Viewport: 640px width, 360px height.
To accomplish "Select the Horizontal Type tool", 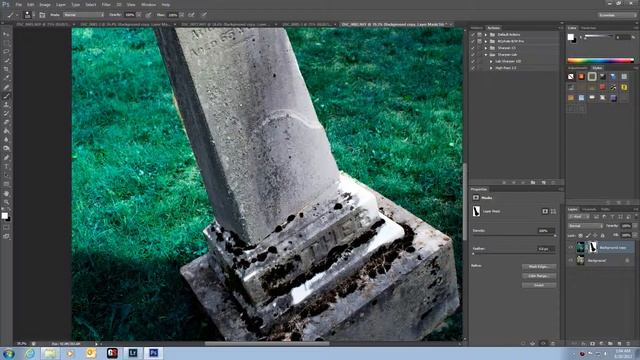I will (6, 167).
